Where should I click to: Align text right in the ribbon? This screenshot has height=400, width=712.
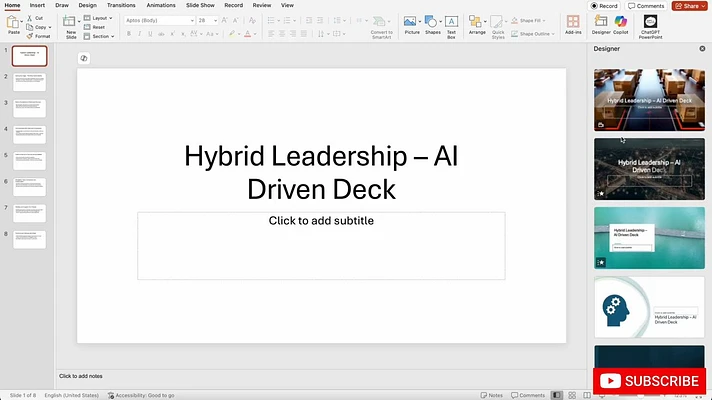293,34
